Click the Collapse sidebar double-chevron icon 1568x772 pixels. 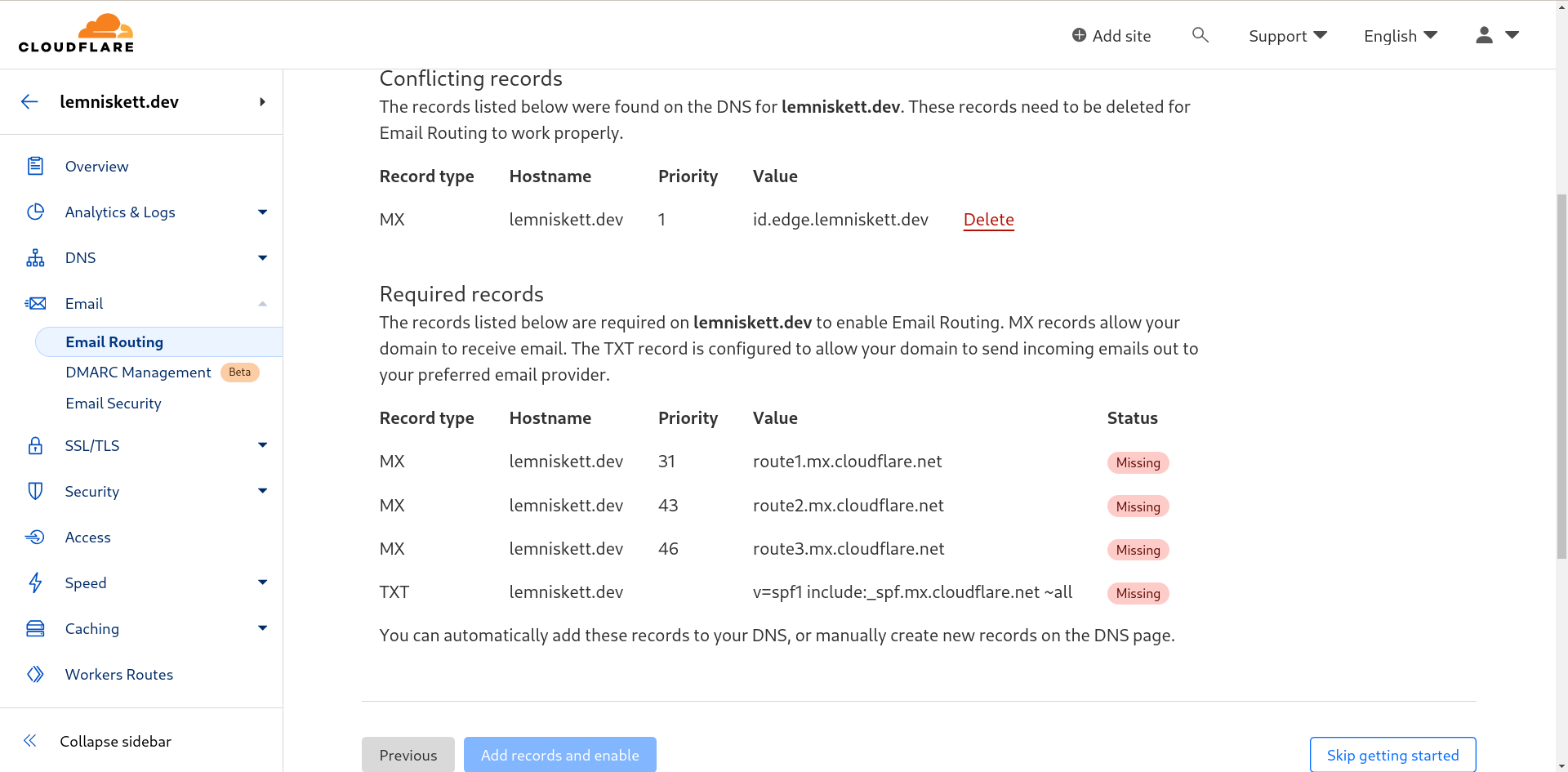point(30,741)
